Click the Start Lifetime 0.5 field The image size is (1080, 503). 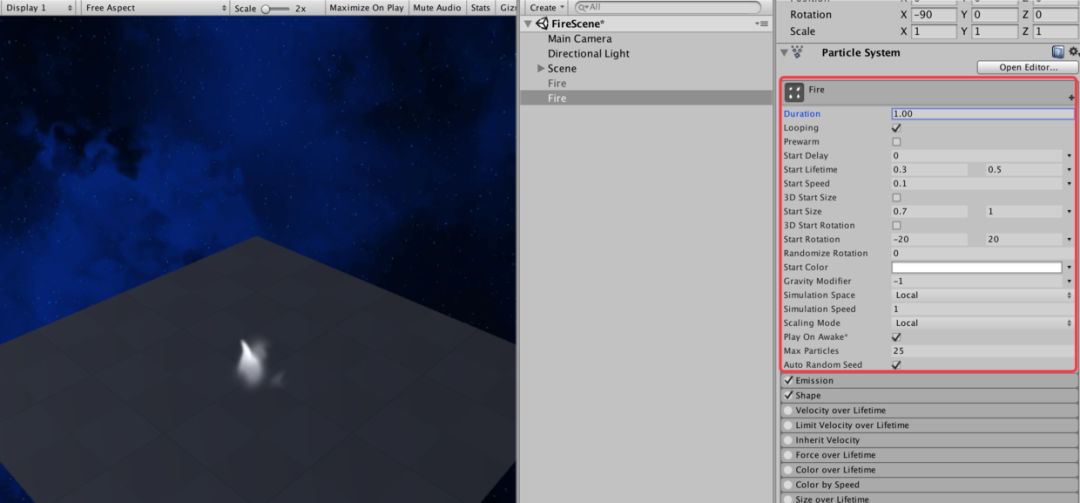pyautogui.click(x=1024, y=170)
